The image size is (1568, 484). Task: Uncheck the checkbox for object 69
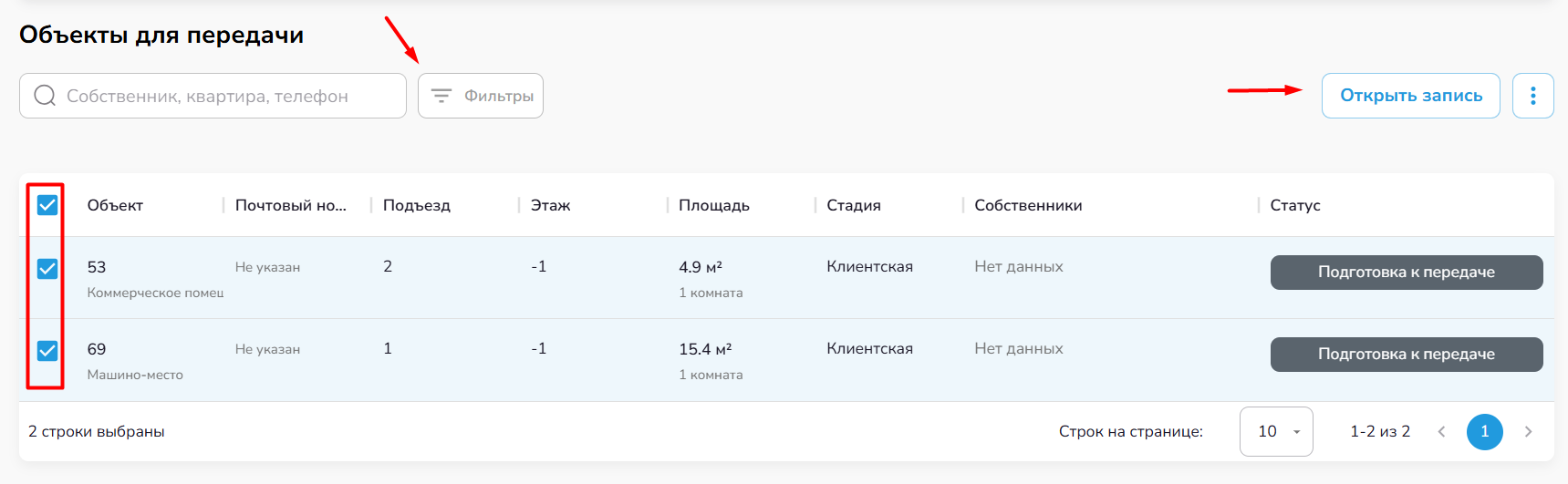[47, 351]
